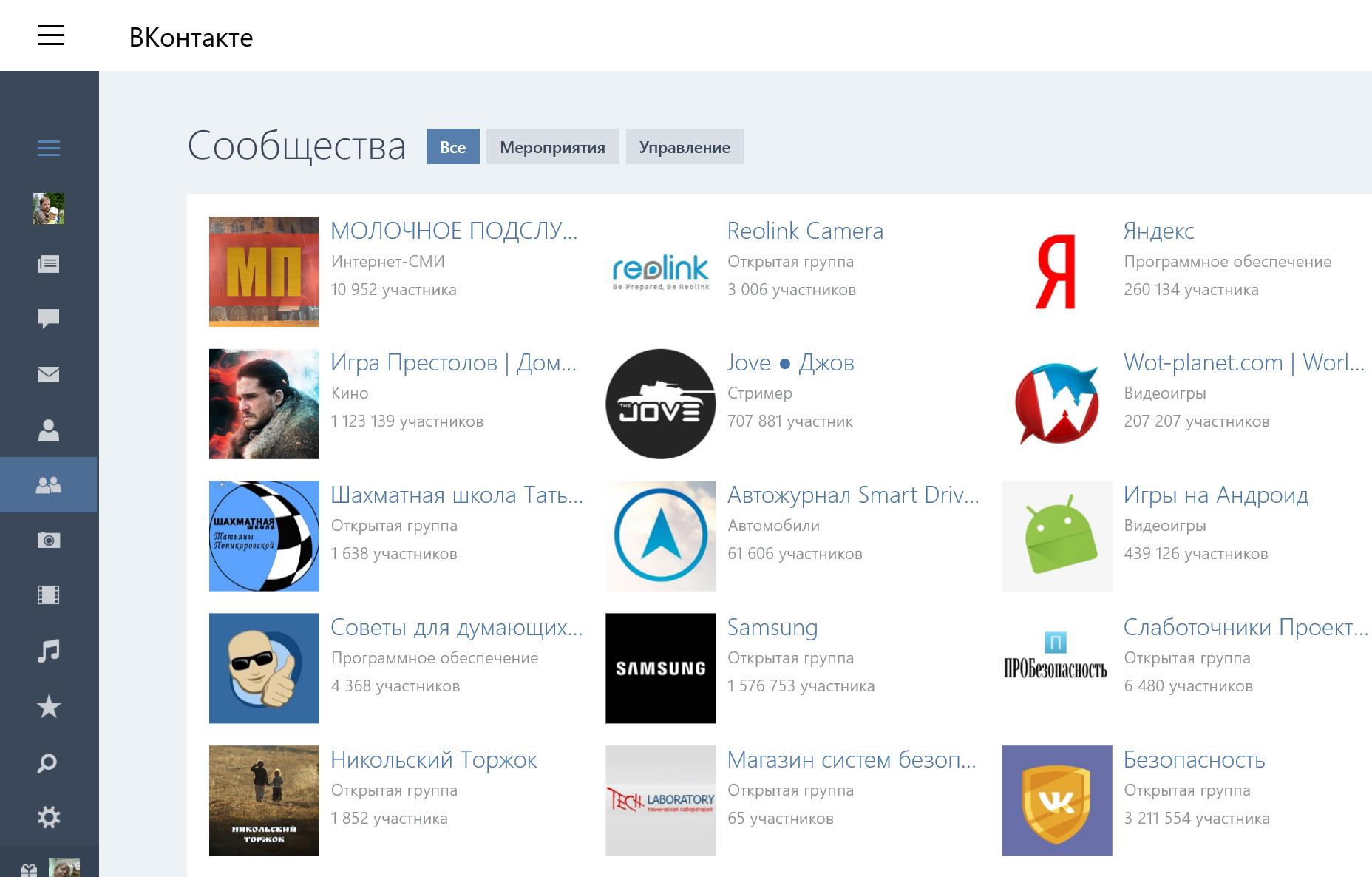Click the Tech Laboratory logo thumbnail
This screenshot has height=877, width=1372.
point(660,800)
